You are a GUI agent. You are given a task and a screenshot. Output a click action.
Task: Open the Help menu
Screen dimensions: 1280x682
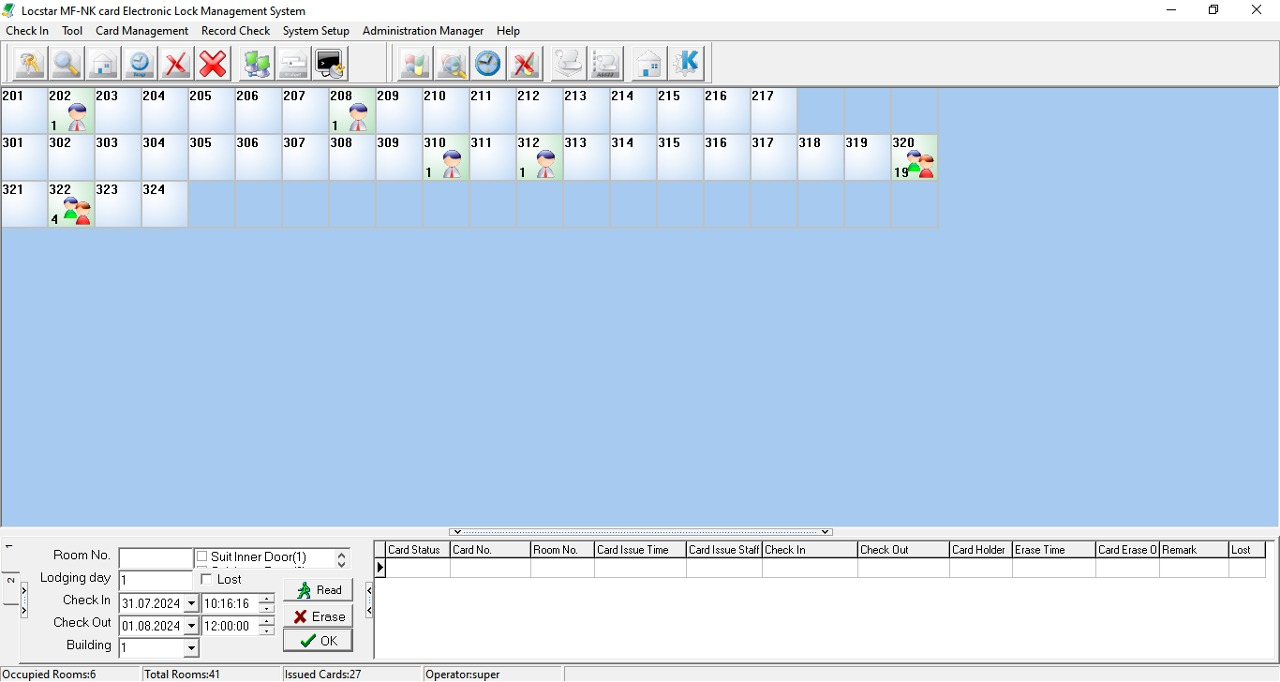508,31
